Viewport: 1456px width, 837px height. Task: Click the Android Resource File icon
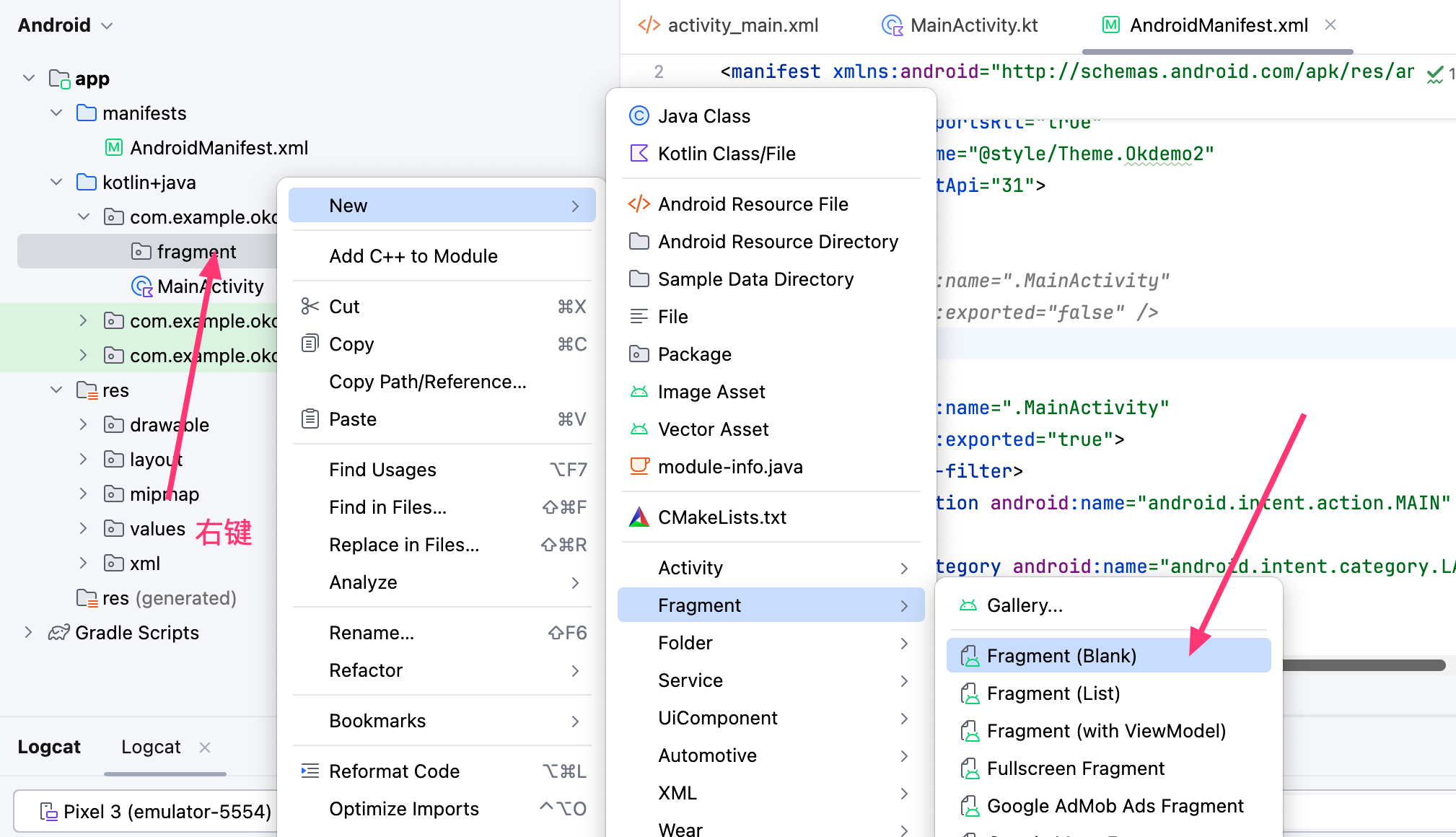pyautogui.click(x=639, y=204)
